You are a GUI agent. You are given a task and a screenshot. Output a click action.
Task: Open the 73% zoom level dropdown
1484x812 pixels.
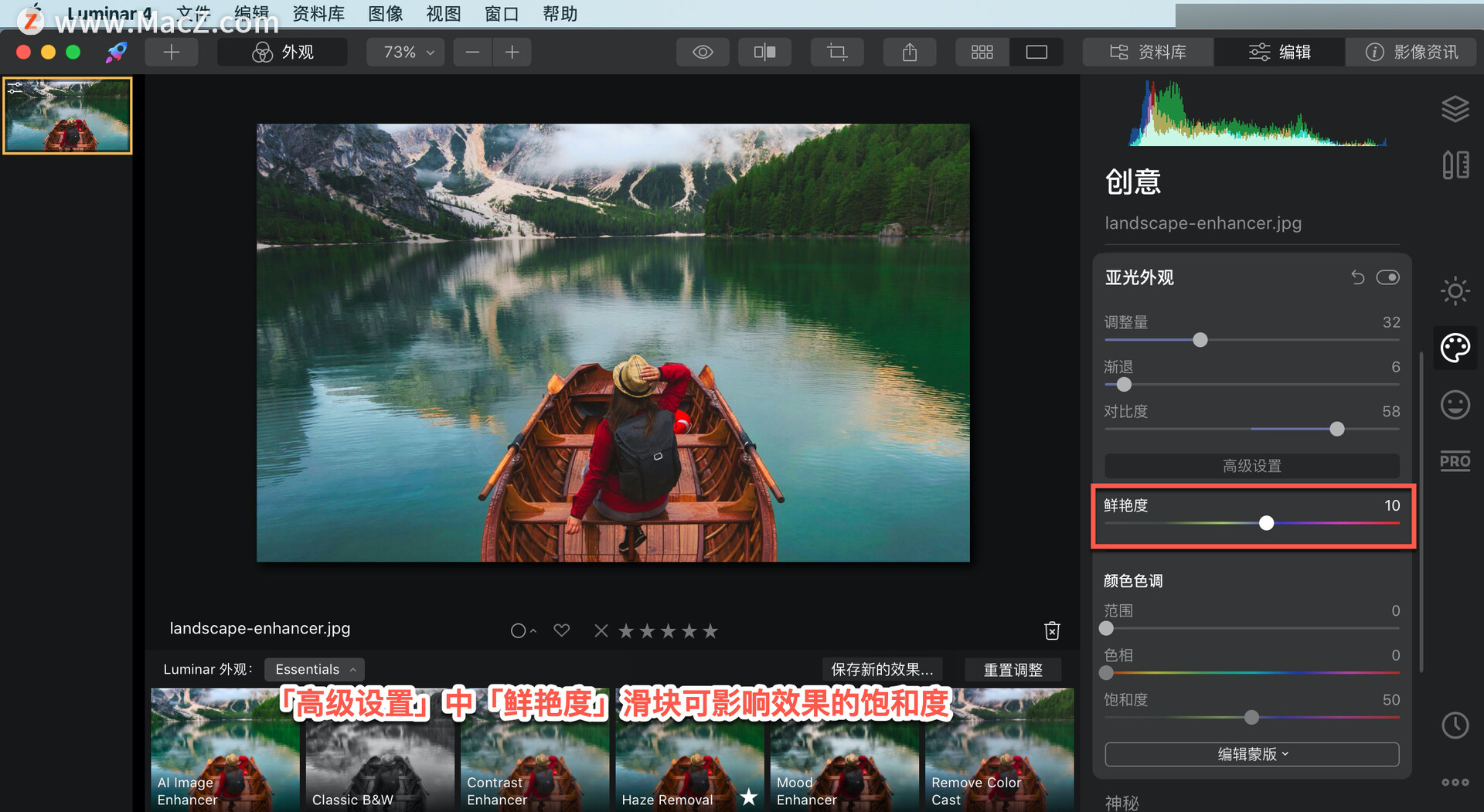pos(405,52)
